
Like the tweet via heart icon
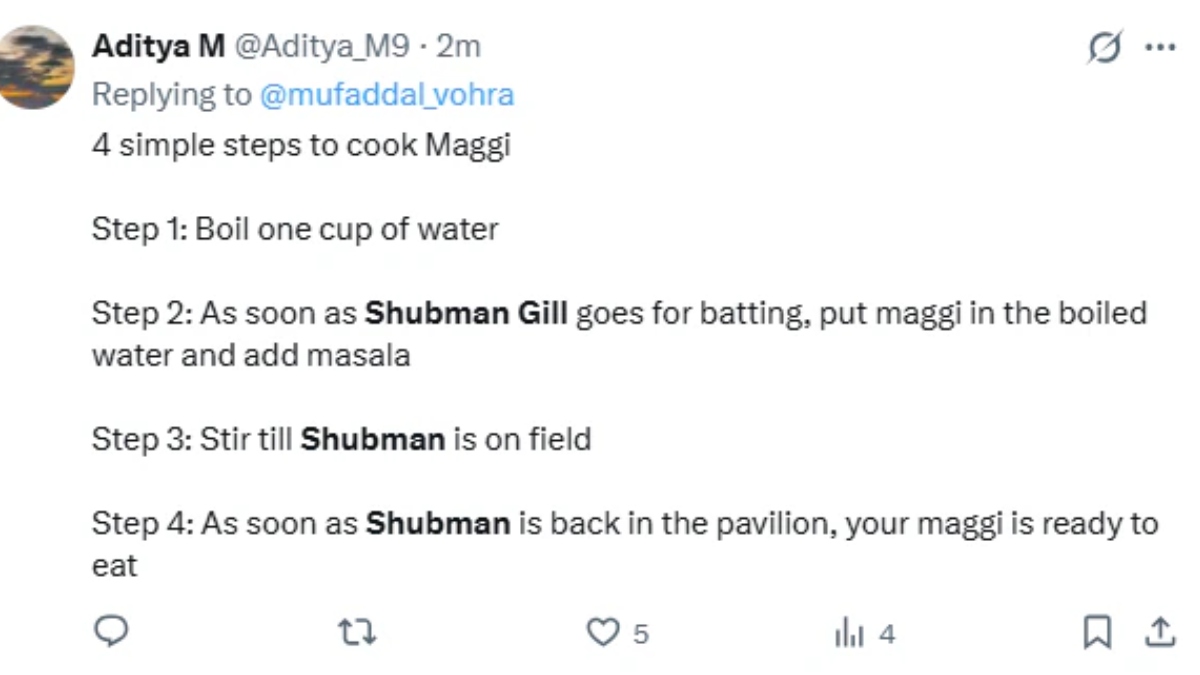pos(601,632)
